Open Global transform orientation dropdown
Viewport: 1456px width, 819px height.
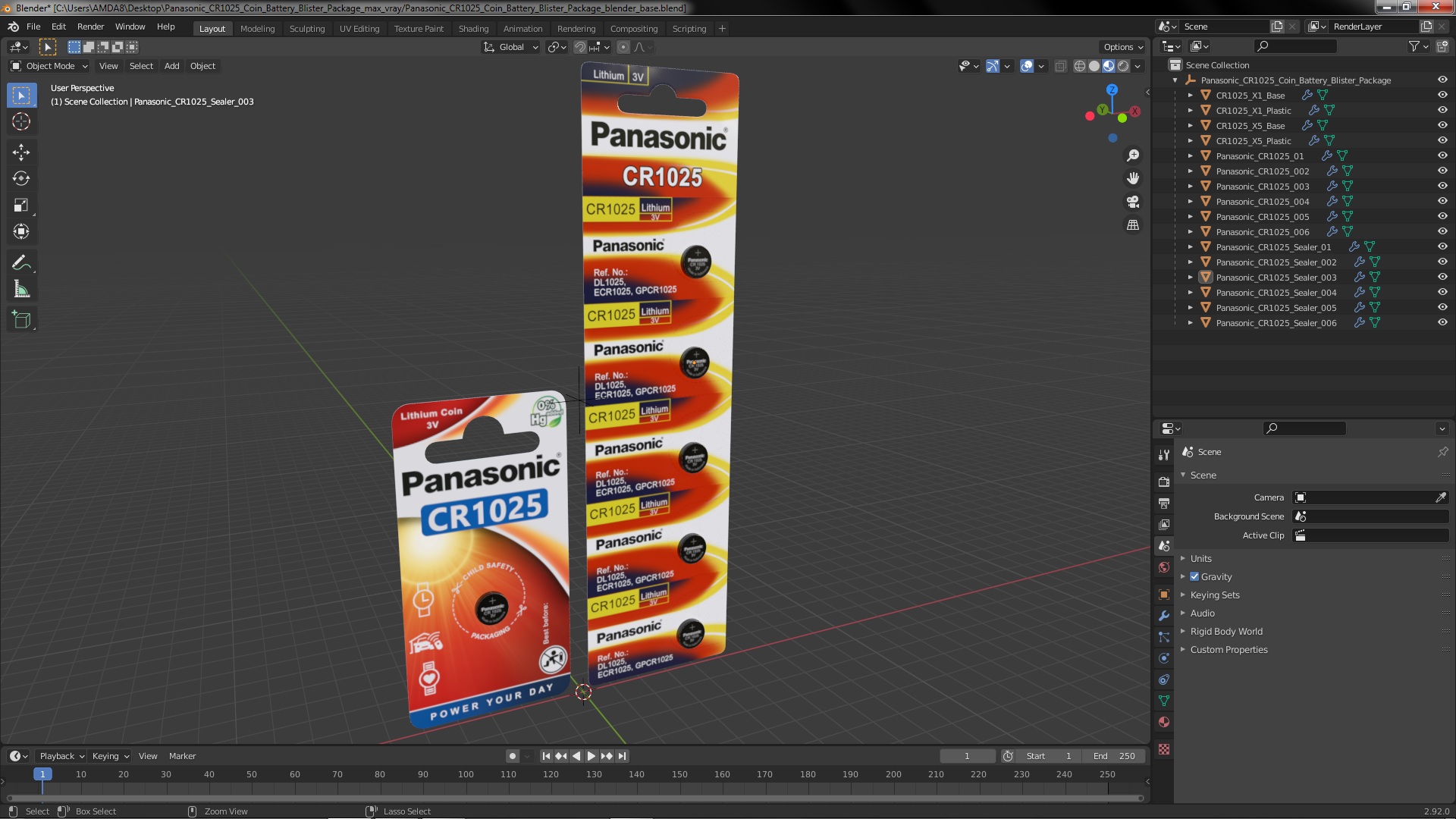tap(511, 47)
